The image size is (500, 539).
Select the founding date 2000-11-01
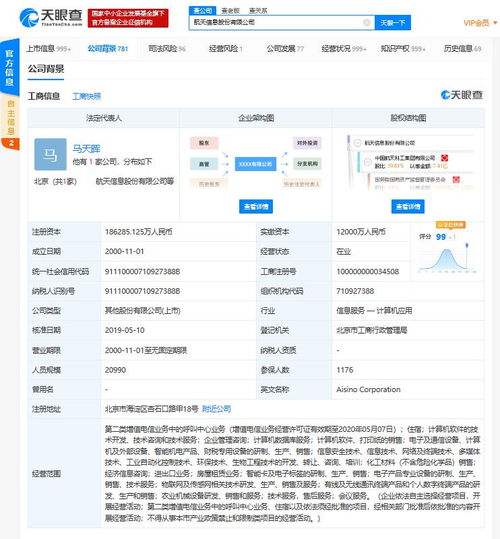click(x=124, y=251)
